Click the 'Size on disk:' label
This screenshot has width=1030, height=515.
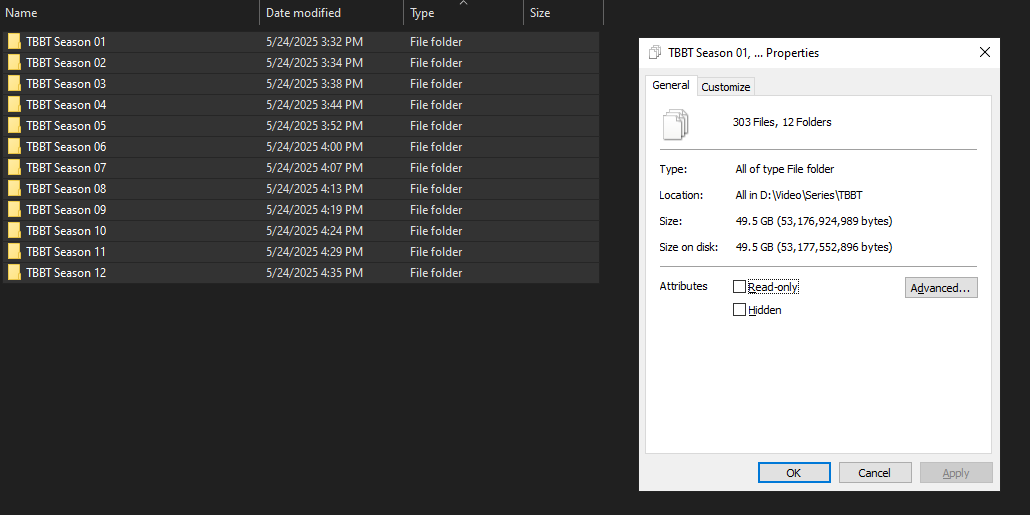688,248
